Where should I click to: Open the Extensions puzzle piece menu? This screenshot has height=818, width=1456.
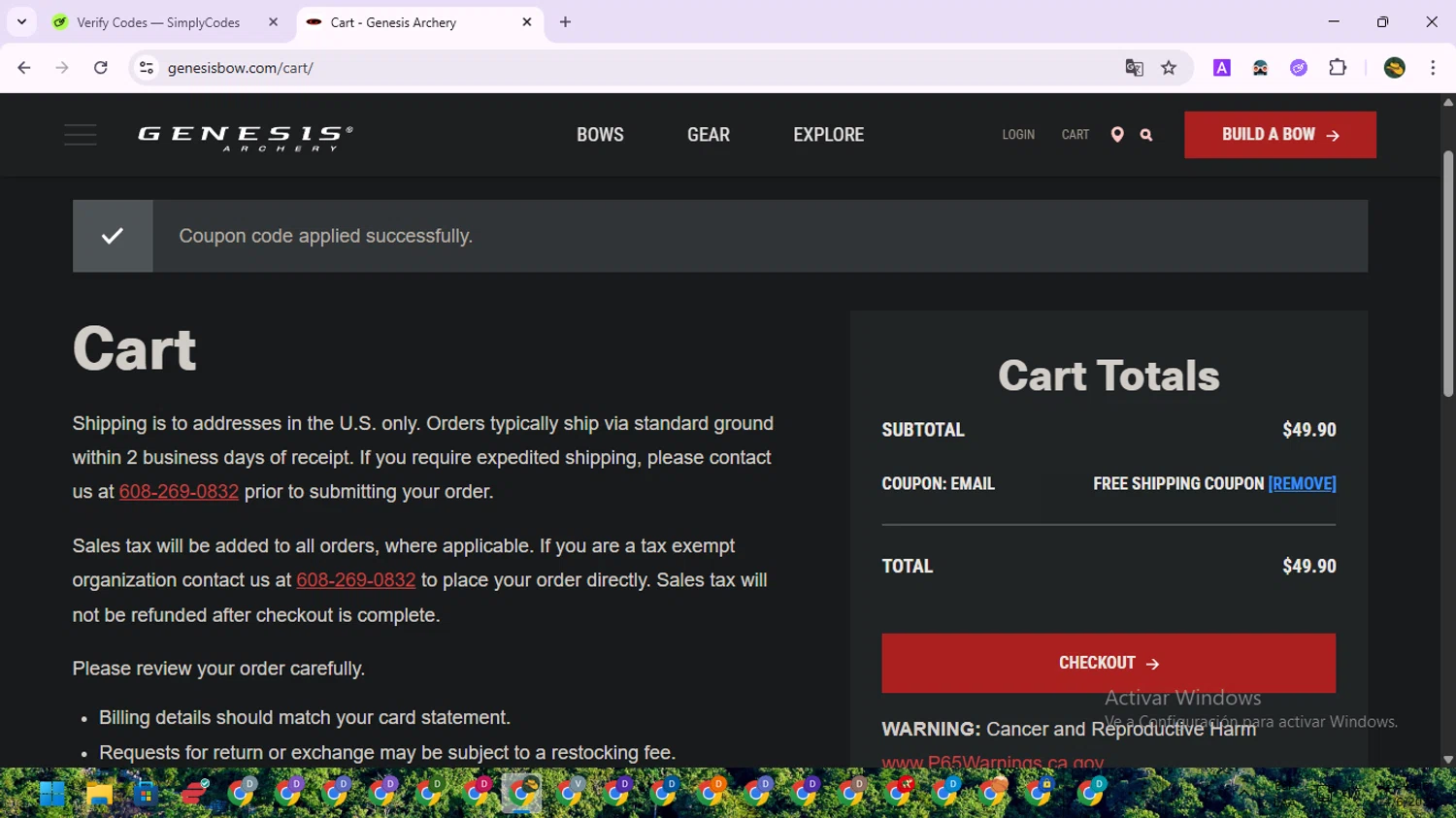(x=1338, y=68)
